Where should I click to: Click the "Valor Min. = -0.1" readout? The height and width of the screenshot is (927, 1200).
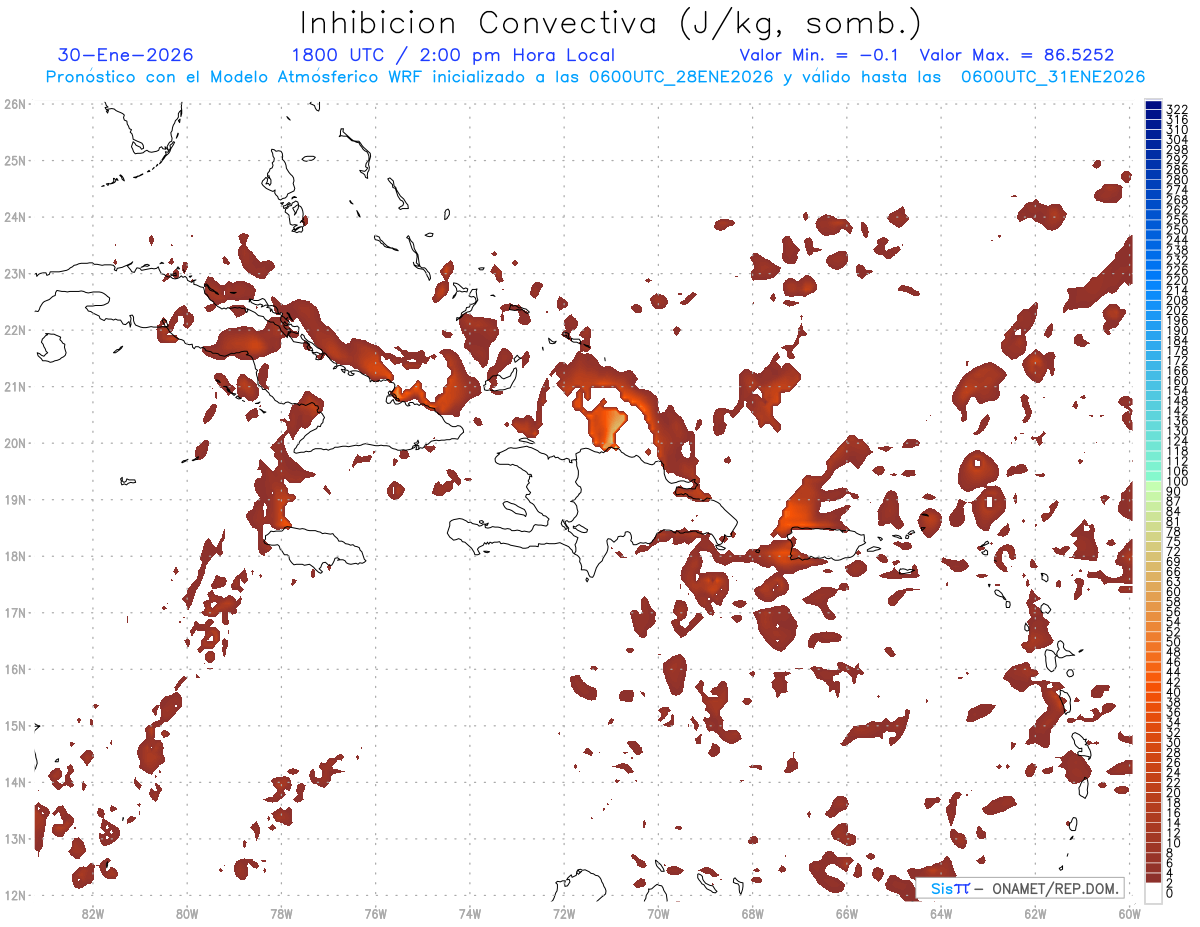coord(820,55)
